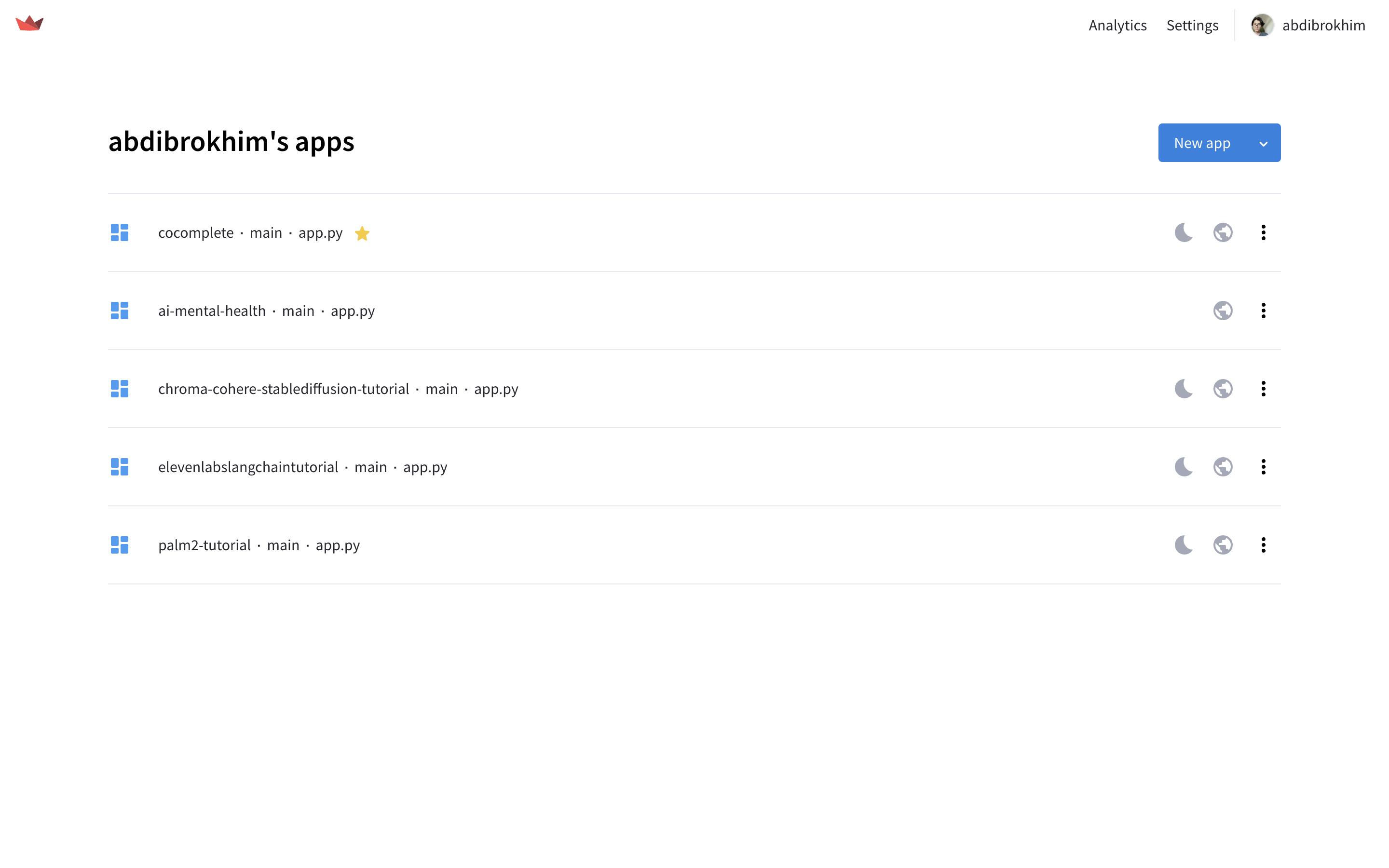Open the kebab menu for elevenlabslangchaintutorial
This screenshot has width=1389, height=868.
point(1263,467)
